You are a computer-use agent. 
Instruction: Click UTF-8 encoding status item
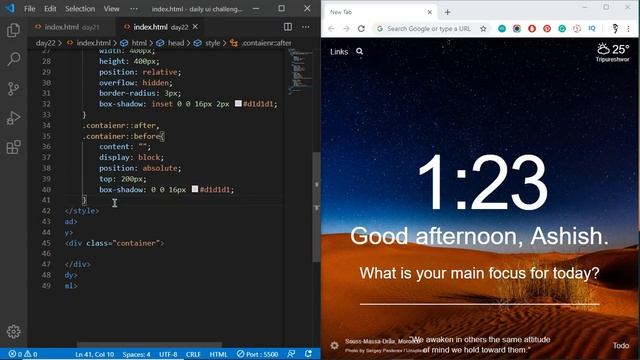click(168, 354)
